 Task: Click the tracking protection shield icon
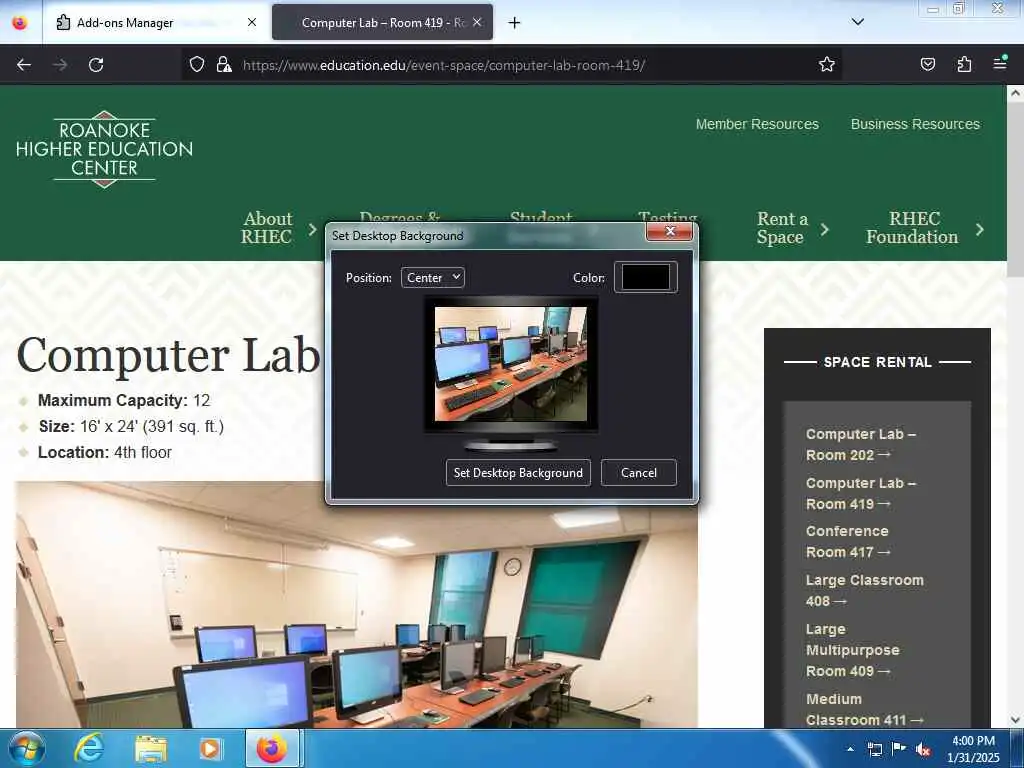(x=197, y=64)
